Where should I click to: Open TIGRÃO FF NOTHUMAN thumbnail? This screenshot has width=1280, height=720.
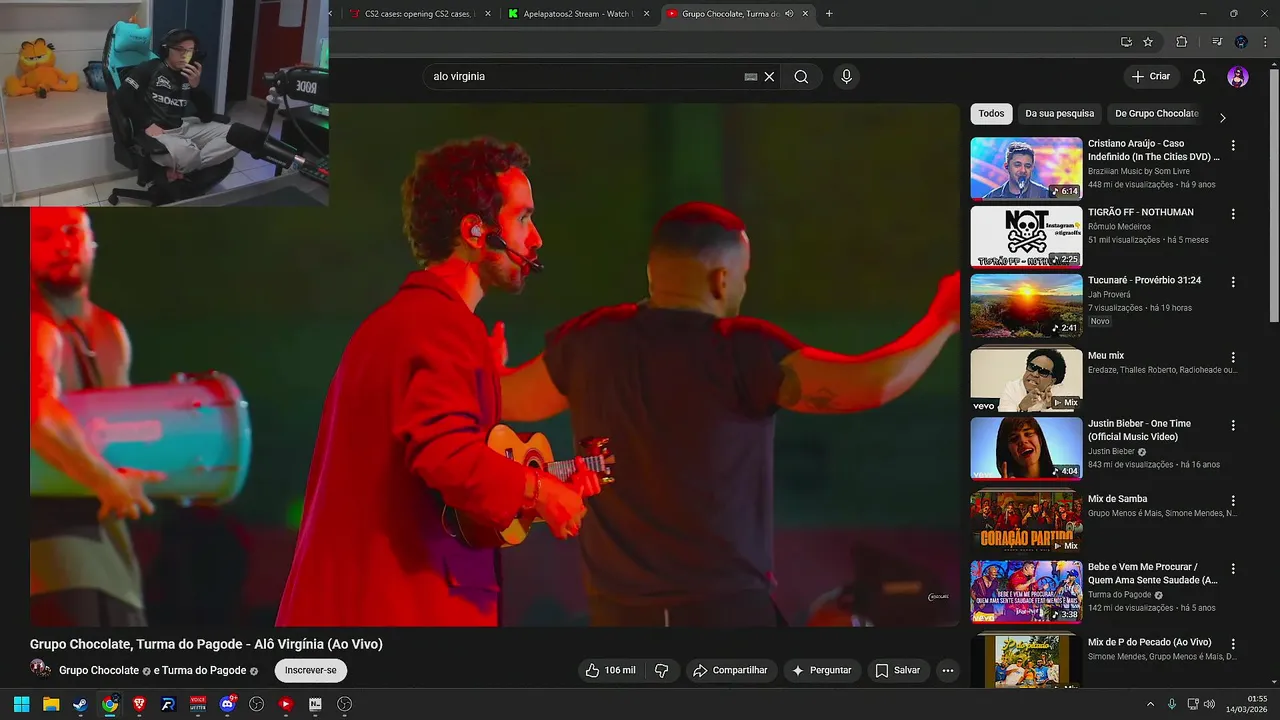coord(1026,237)
